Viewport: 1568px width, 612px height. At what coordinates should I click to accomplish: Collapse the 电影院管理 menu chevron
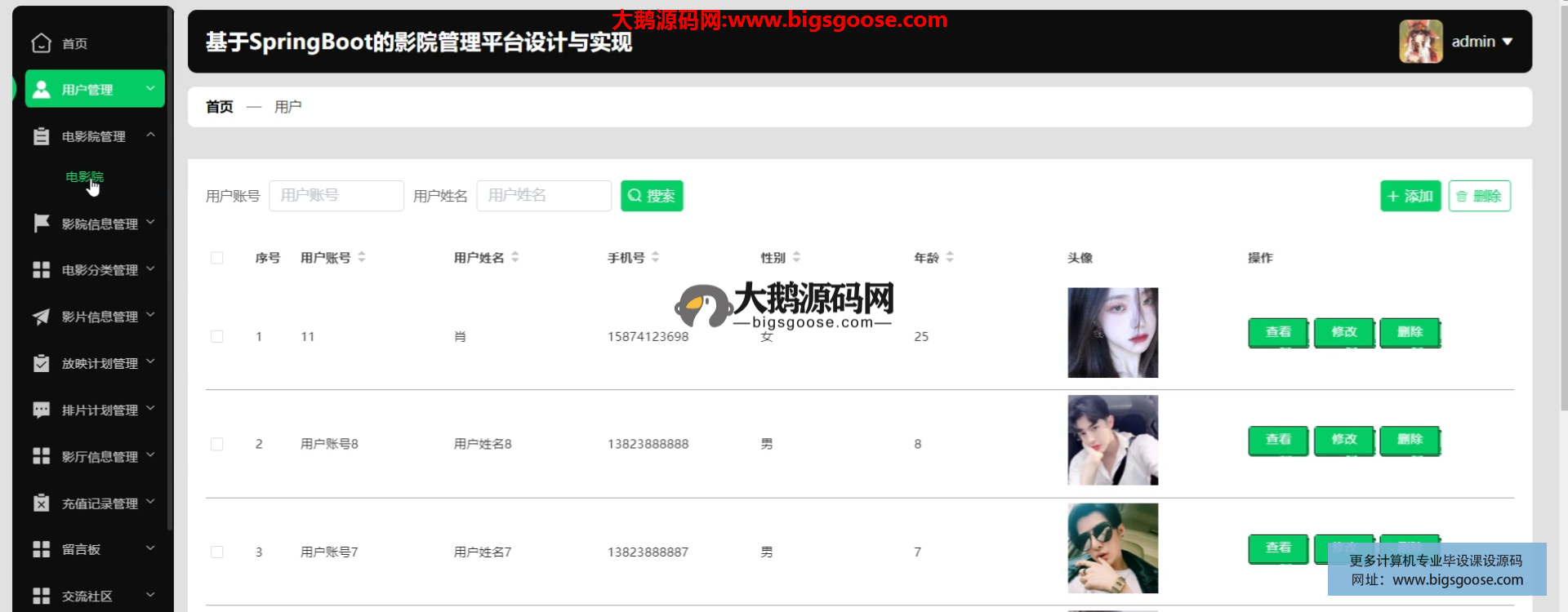[150, 135]
